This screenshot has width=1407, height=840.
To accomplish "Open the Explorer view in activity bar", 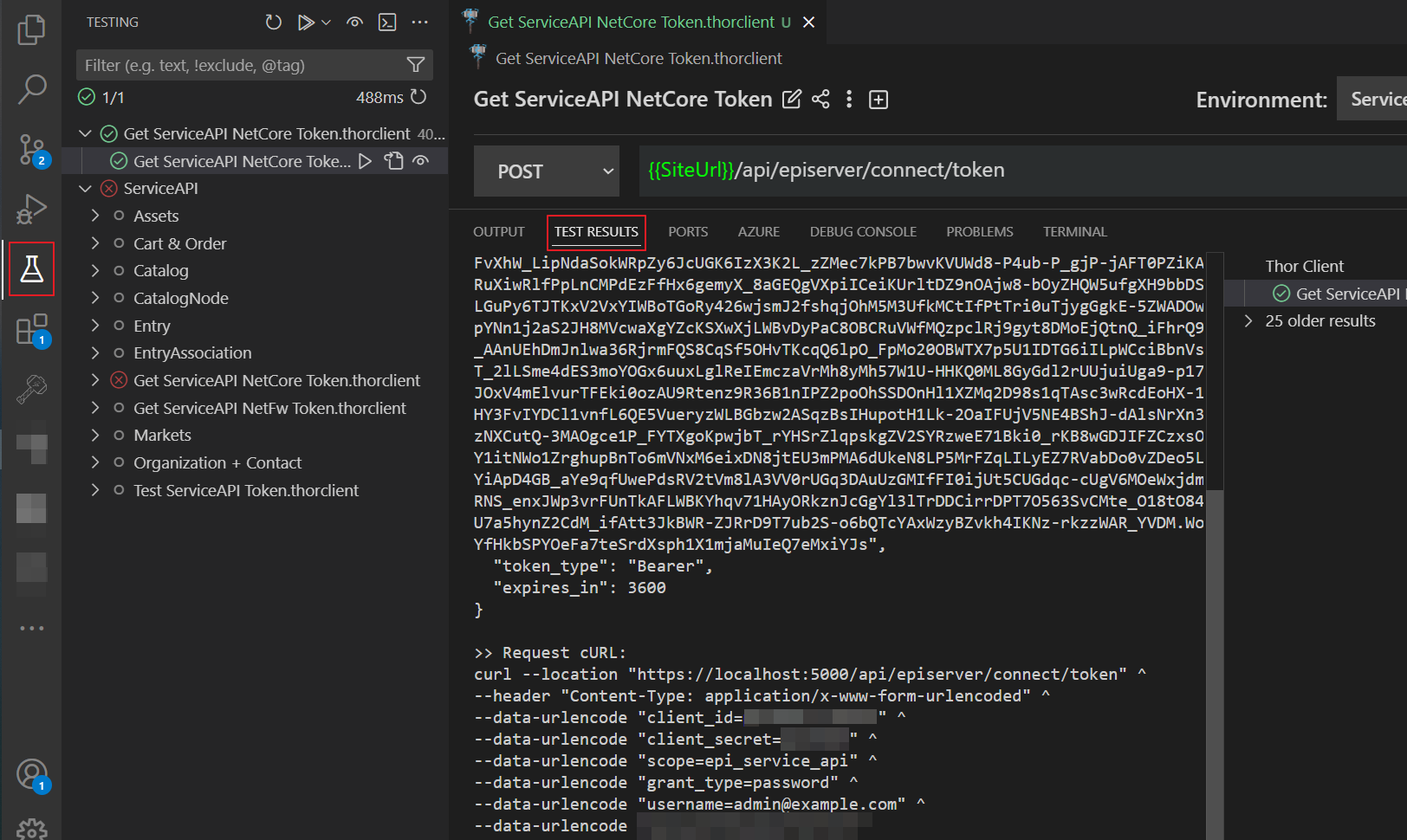I will pyautogui.click(x=31, y=30).
